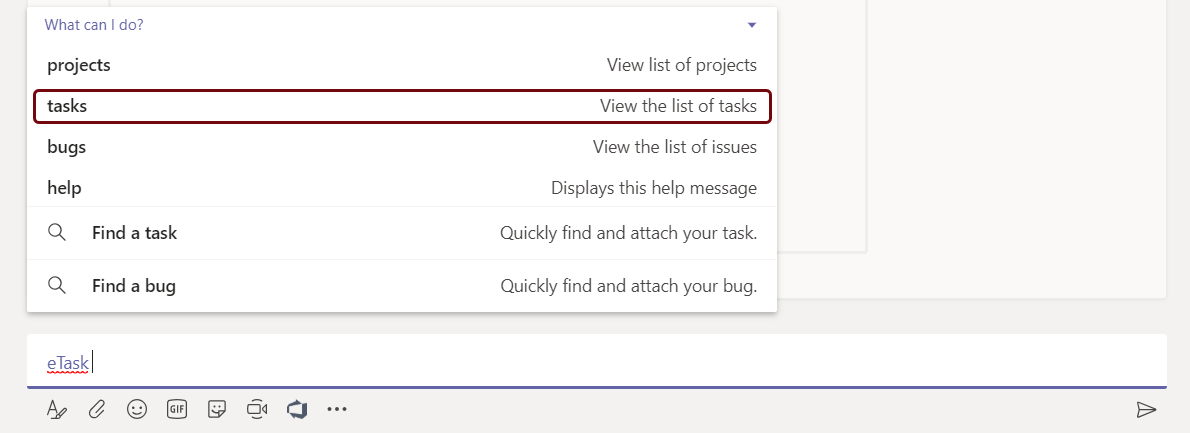
Task: Send the message with the arrow icon
Action: 1146,409
